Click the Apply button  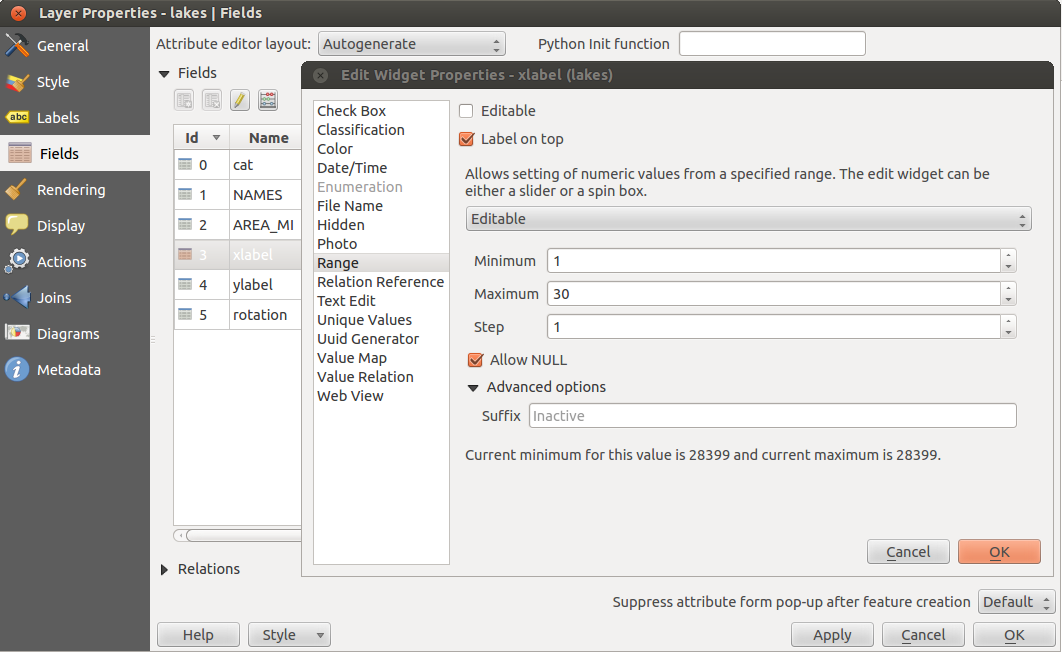[832, 635]
